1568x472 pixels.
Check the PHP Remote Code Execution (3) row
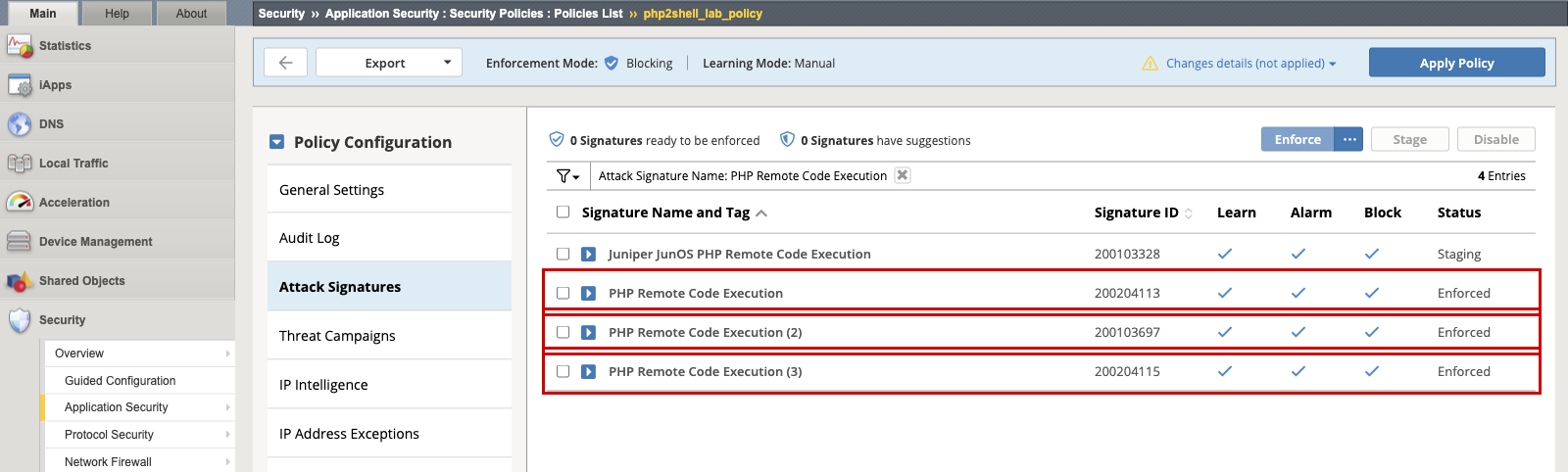click(563, 371)
